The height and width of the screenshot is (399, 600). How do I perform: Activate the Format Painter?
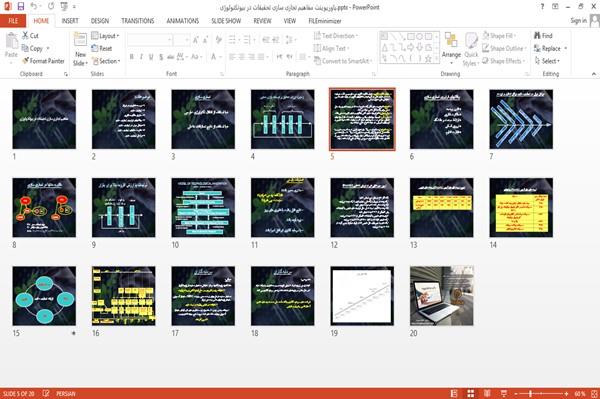(x=43, y=61)
